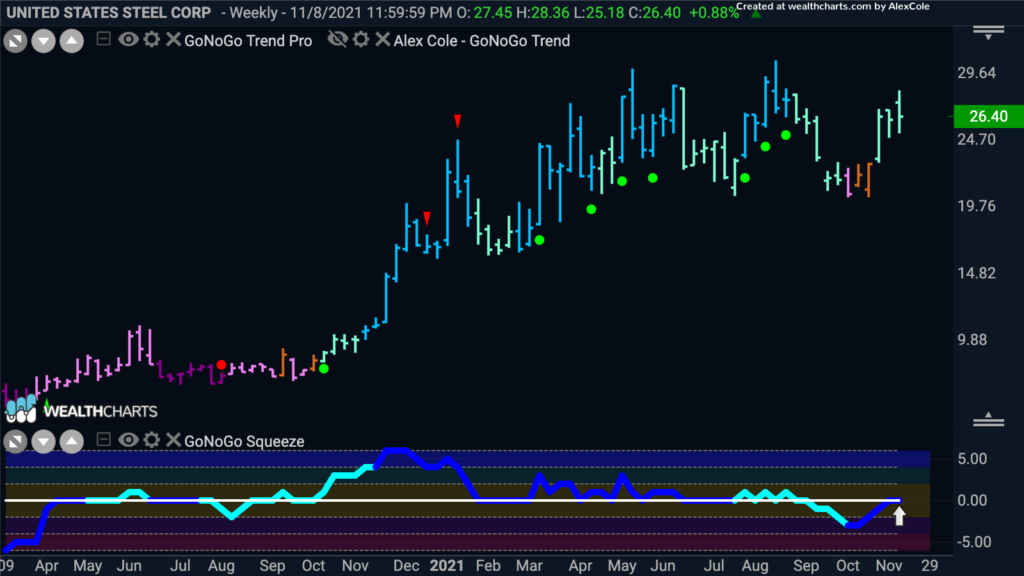Click the WealthCharts logo
The height and width of the screenshot is (576, 1024).
[82, 410]
